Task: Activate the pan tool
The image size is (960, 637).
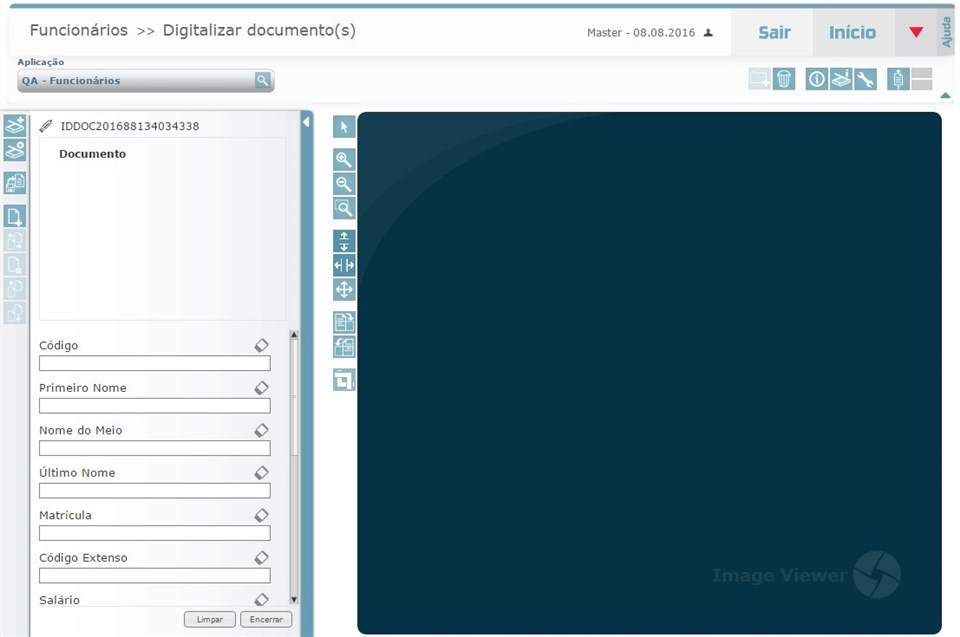Action: point(343,289)
